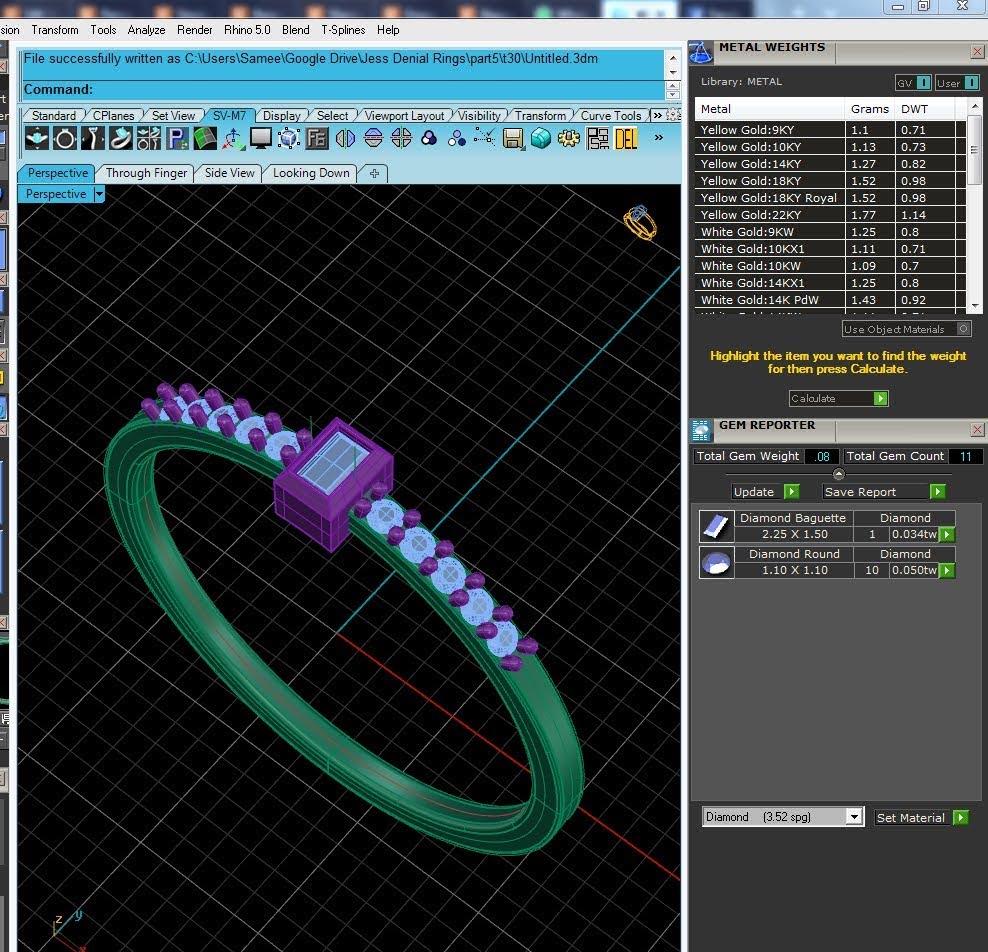
Task: Click the Save Report button
Action: coord(884,491)
